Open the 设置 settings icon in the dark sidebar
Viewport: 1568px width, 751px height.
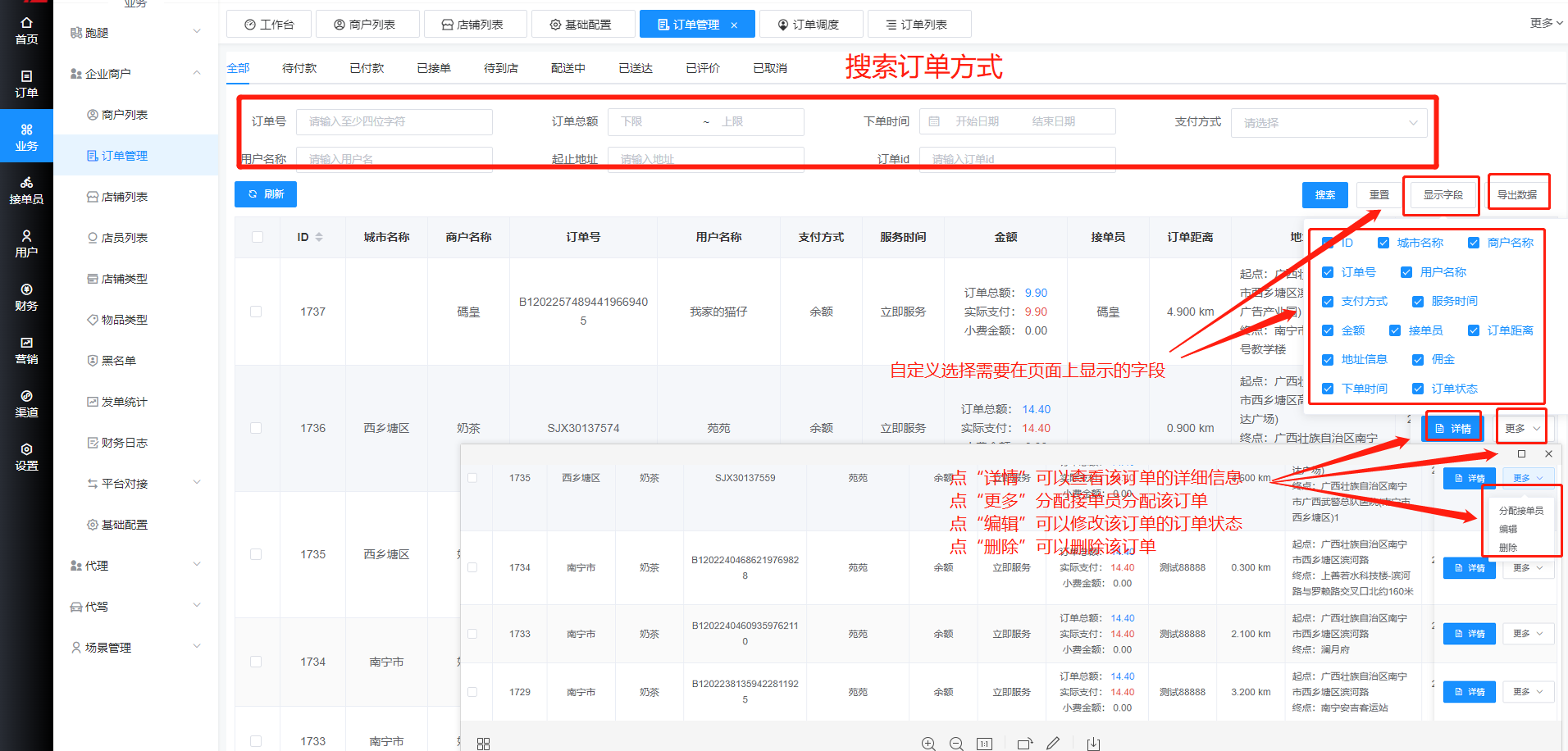pyautogui.click(x=26, y=457)
